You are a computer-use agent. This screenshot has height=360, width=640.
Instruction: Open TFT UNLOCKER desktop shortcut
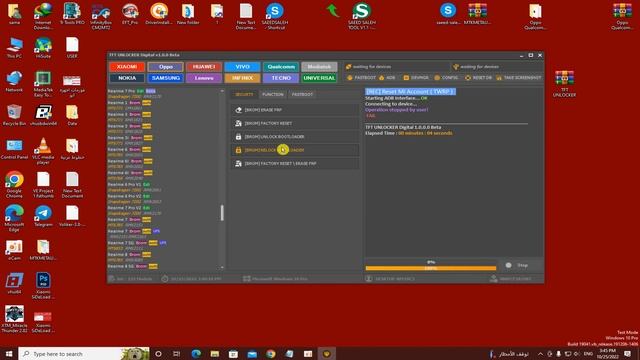(x=564, y=84)
